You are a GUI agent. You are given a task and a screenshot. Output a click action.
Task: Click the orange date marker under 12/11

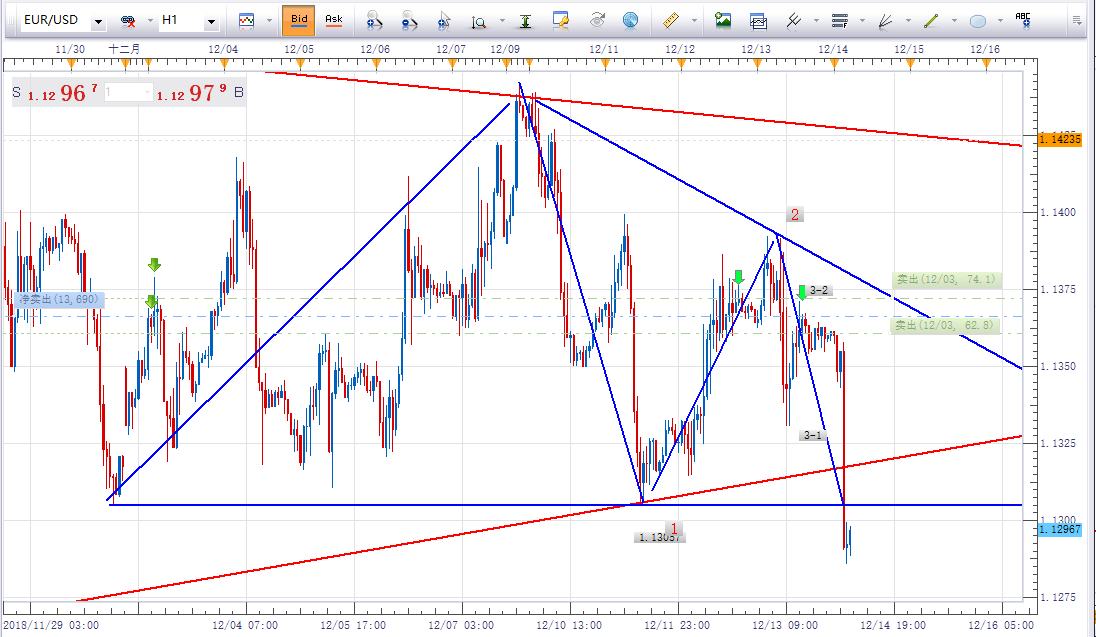point(605,64)
